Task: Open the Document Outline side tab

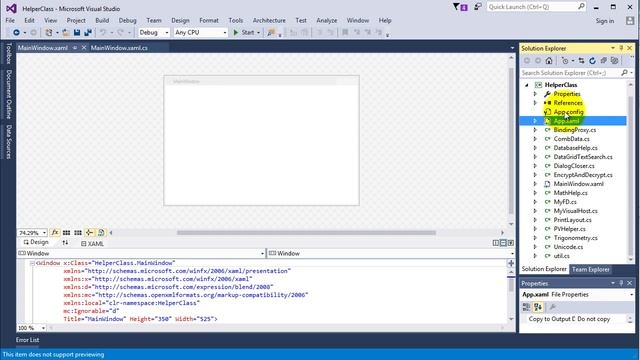Action: [9, 94]
